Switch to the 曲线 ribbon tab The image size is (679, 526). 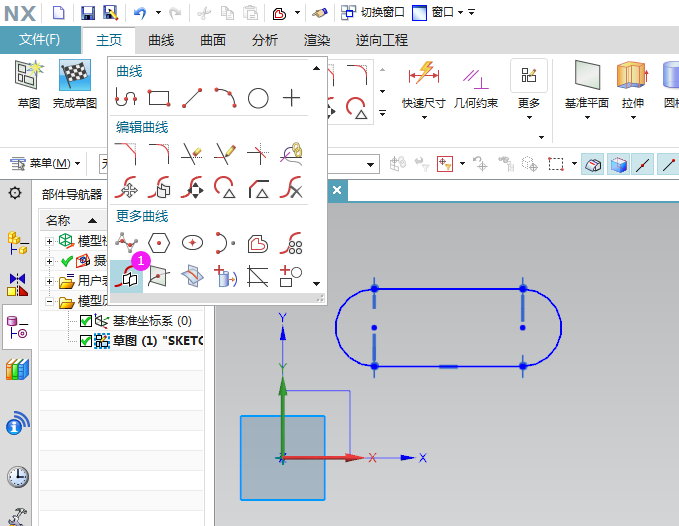click(x=161, y=40)
